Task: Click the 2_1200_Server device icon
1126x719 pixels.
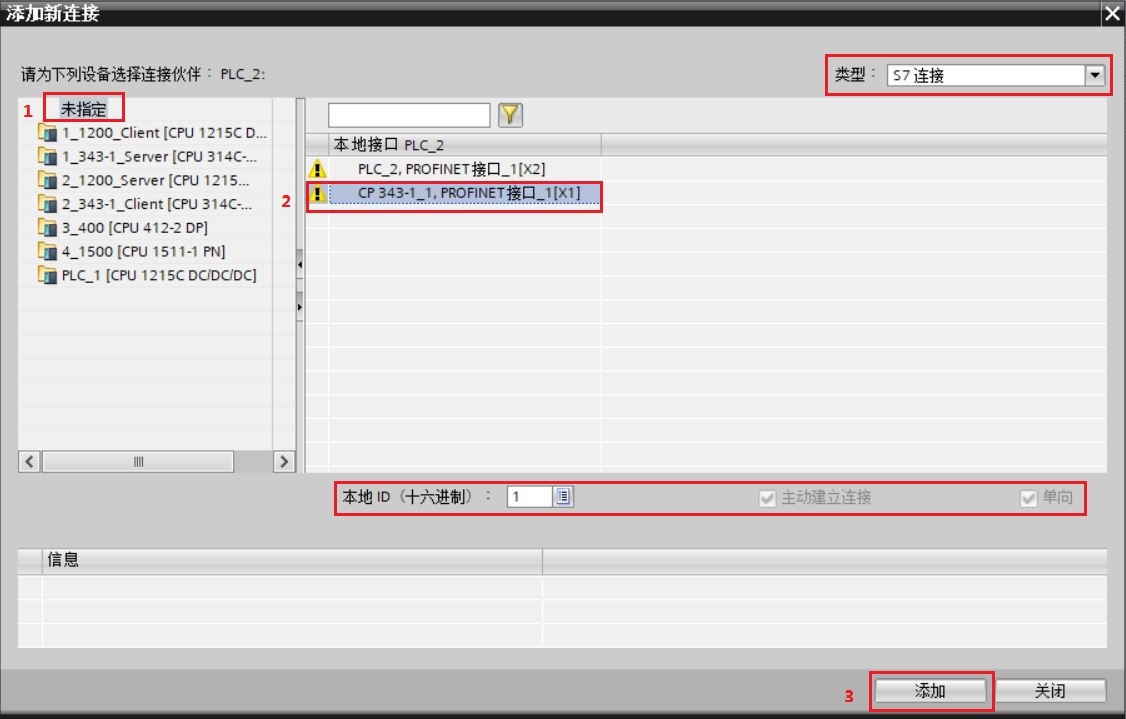Action: [47, 180]
